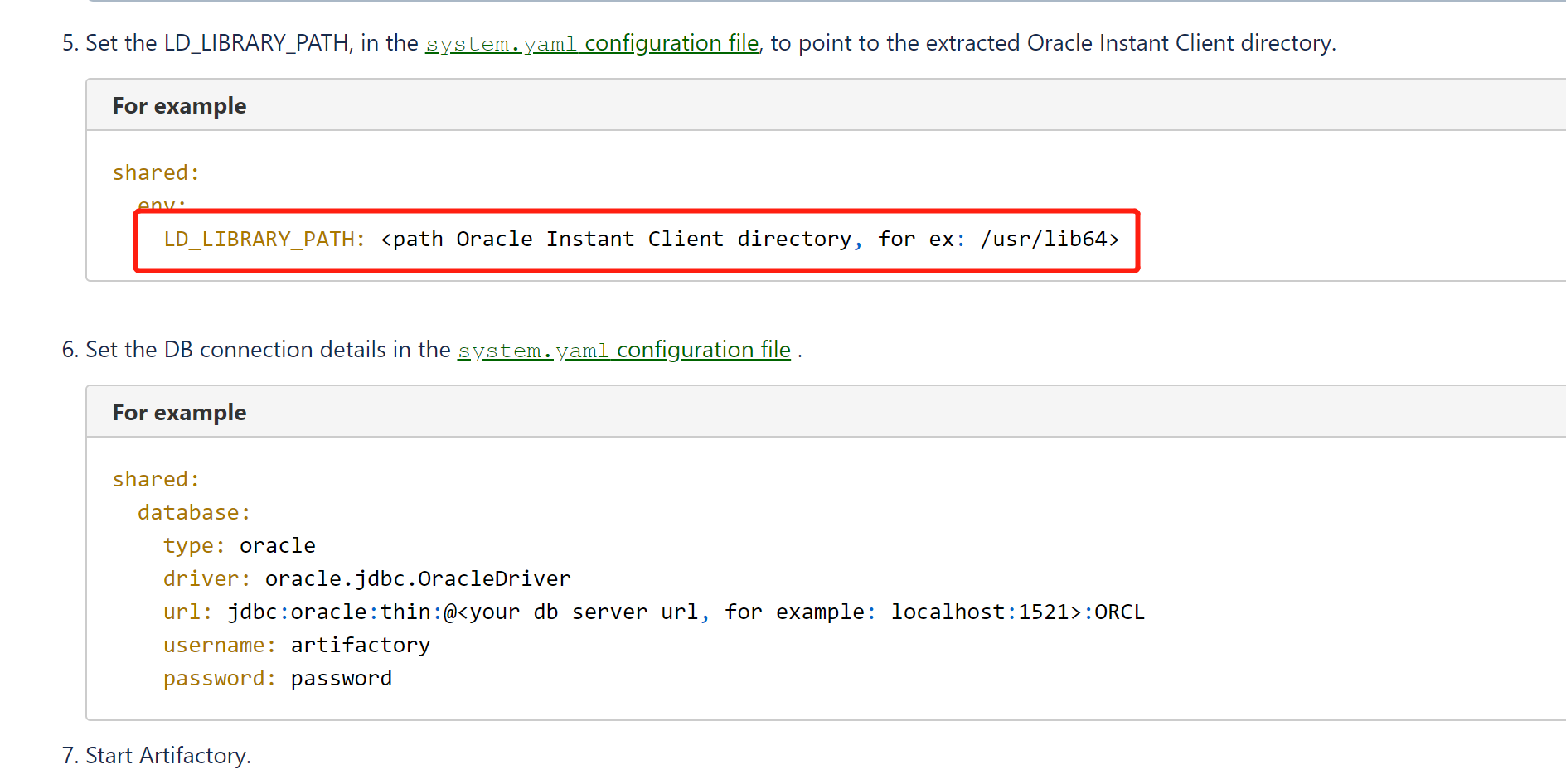Click the env: key under shared
The width and height of the screenshot is (1566, 784).
(x=160, y=205)
